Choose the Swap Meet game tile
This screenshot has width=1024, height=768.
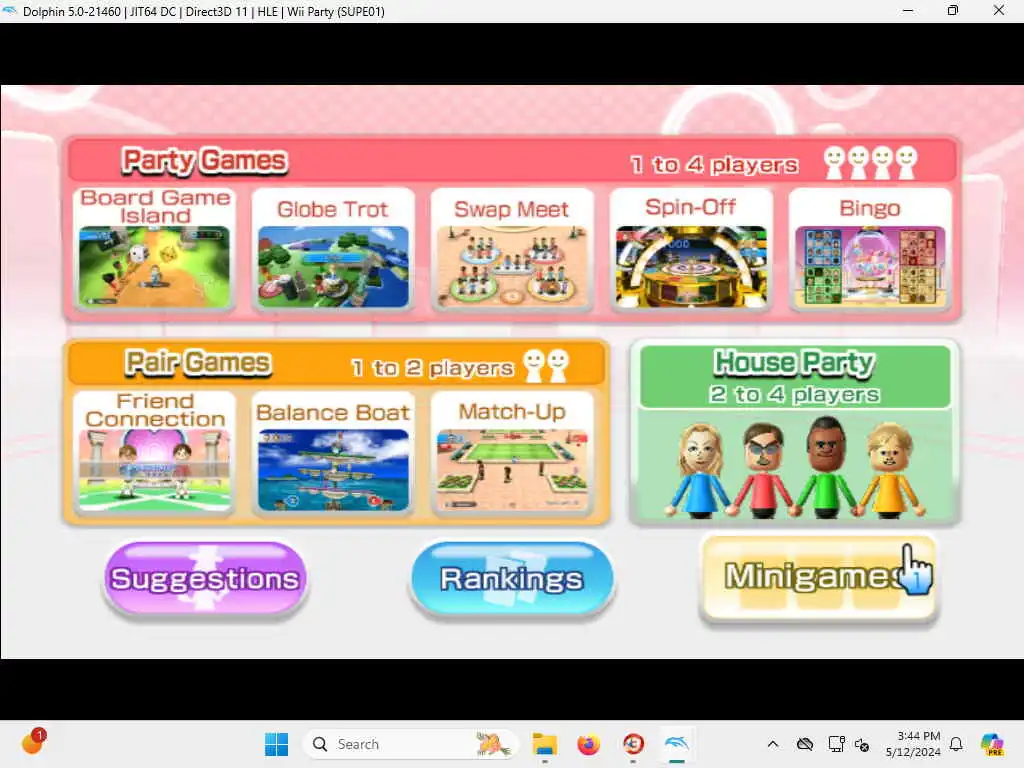(512, 249)
